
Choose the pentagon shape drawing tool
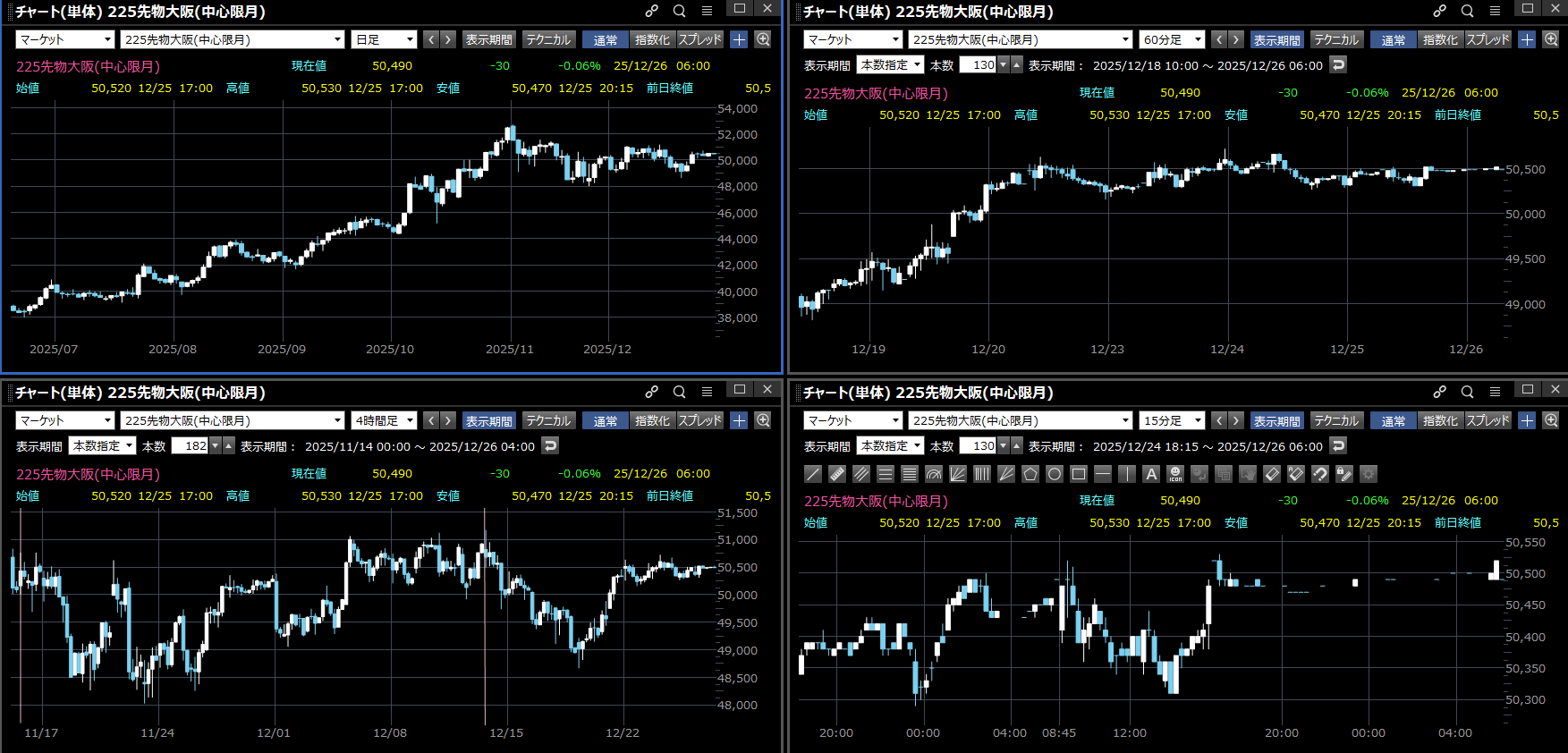coord(1030,474)
